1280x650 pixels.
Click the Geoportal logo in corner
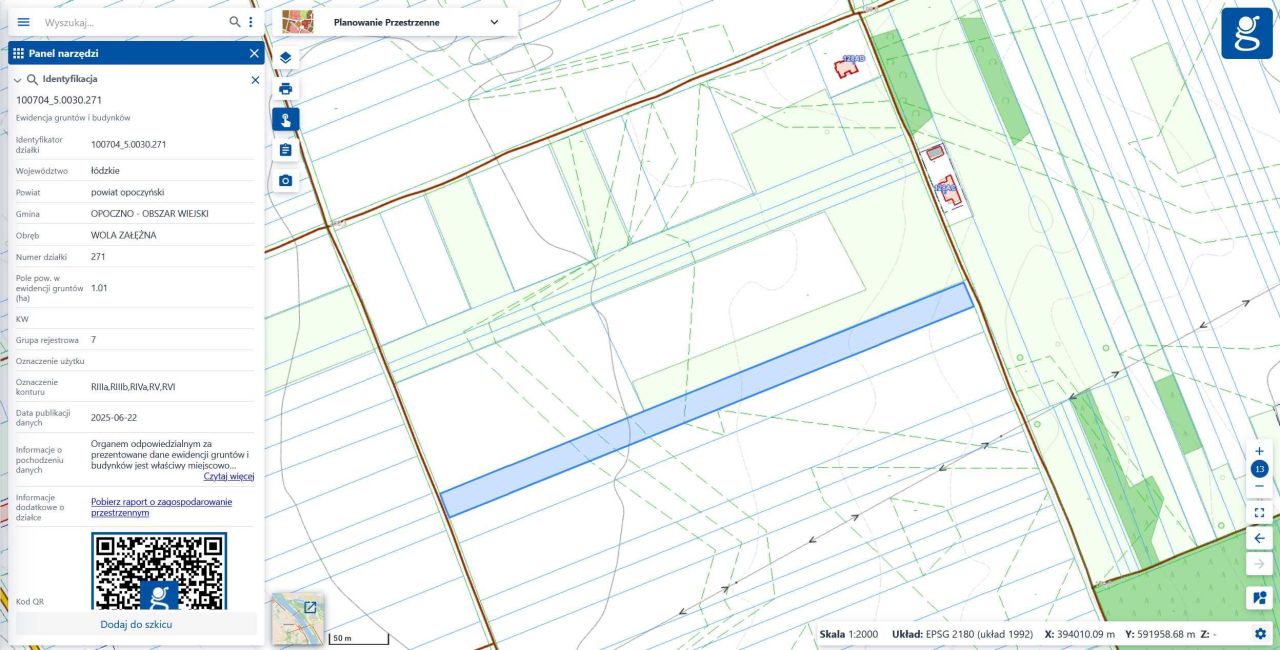coord(1247,33)
